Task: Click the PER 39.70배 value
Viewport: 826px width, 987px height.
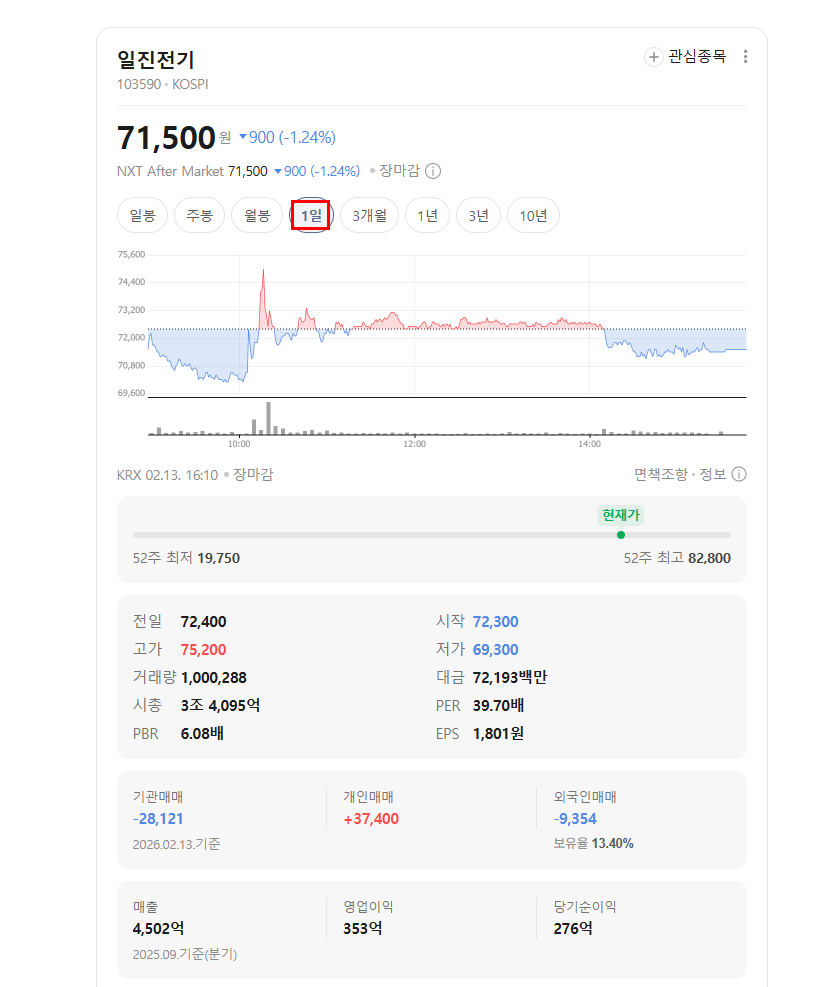Action: [x=498, y=706]
